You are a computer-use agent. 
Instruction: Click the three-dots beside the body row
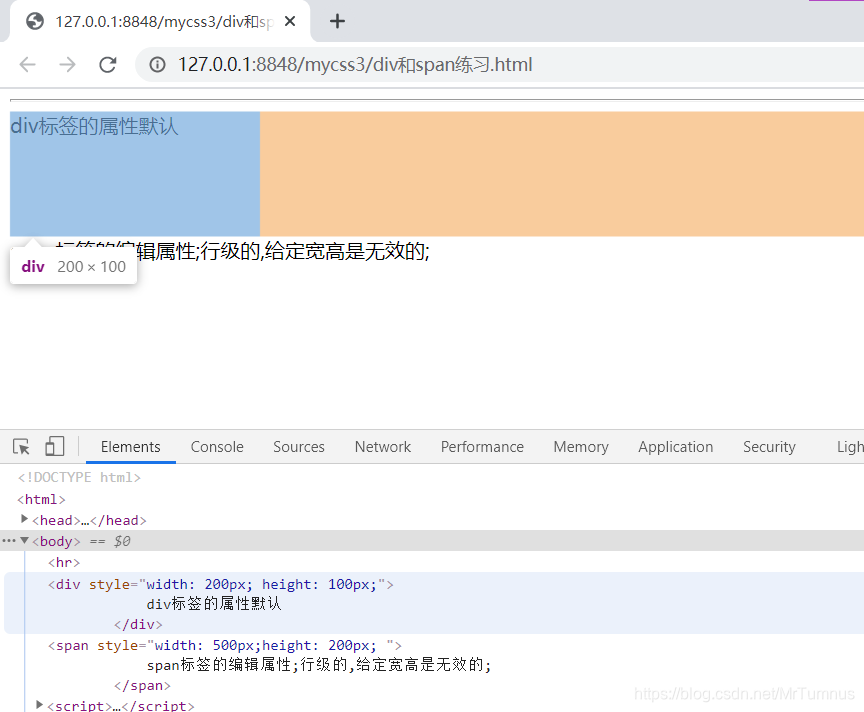pos(9,541)
